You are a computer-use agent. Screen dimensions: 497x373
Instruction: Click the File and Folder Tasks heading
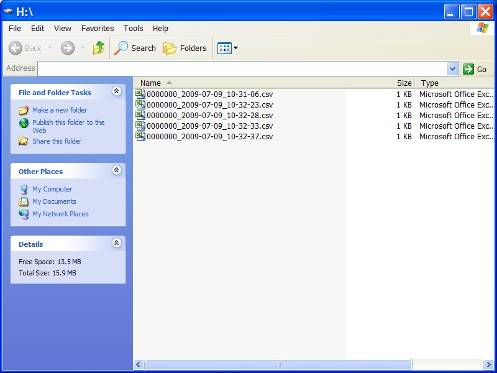point(55,92)
